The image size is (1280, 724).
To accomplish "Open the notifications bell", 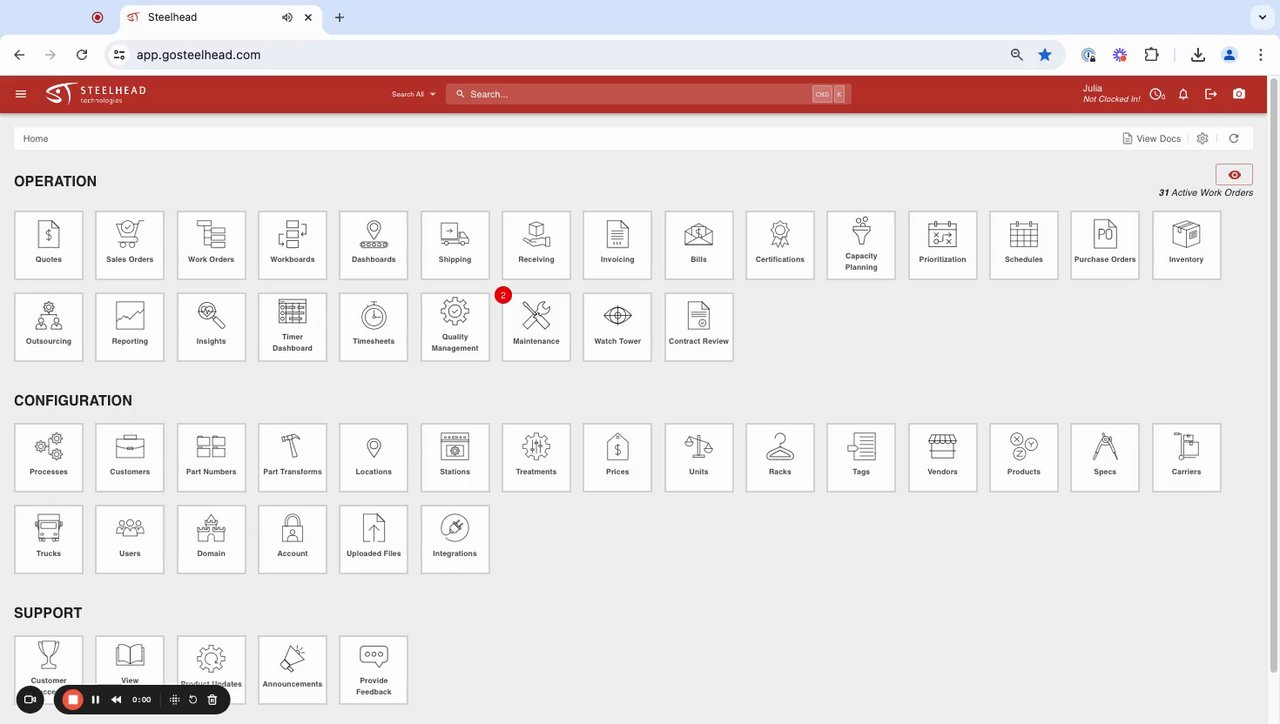I will click(1183, 94).
